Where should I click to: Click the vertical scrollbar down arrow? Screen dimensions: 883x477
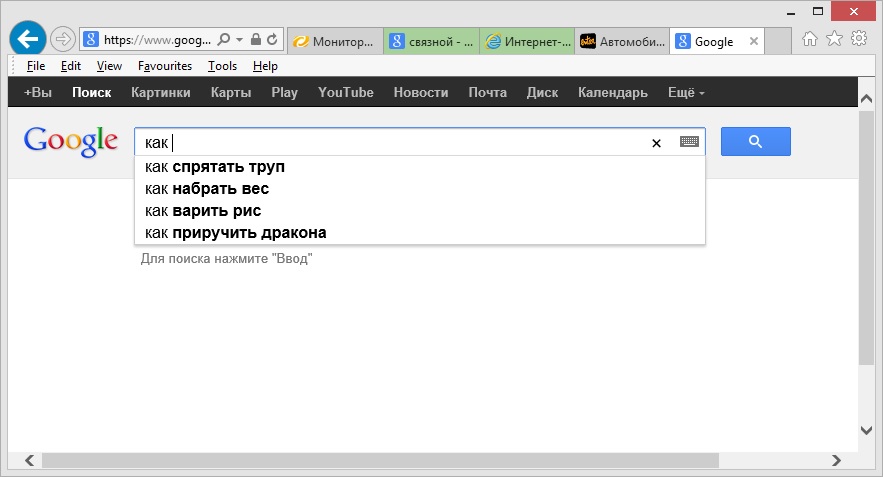click(x=867, y=430)
